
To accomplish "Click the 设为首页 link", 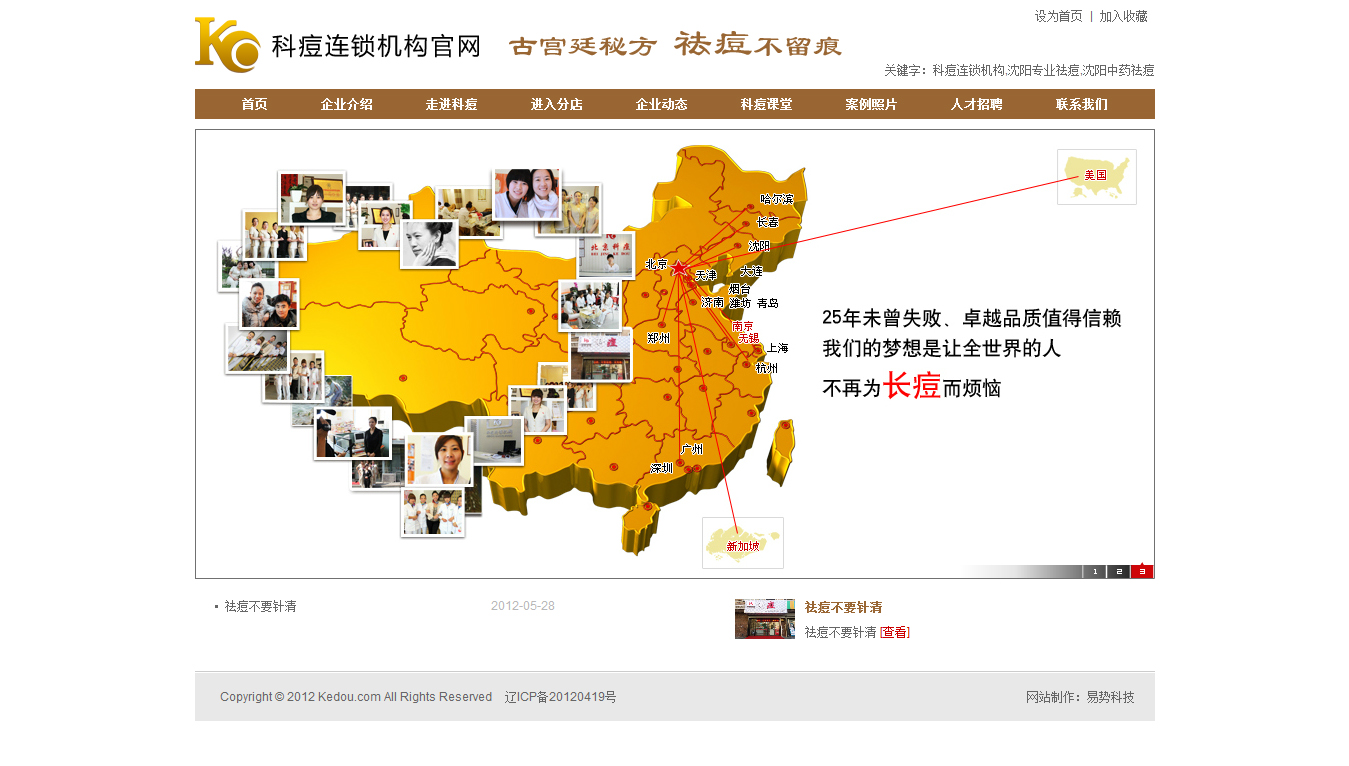I will coord(1058,16).
